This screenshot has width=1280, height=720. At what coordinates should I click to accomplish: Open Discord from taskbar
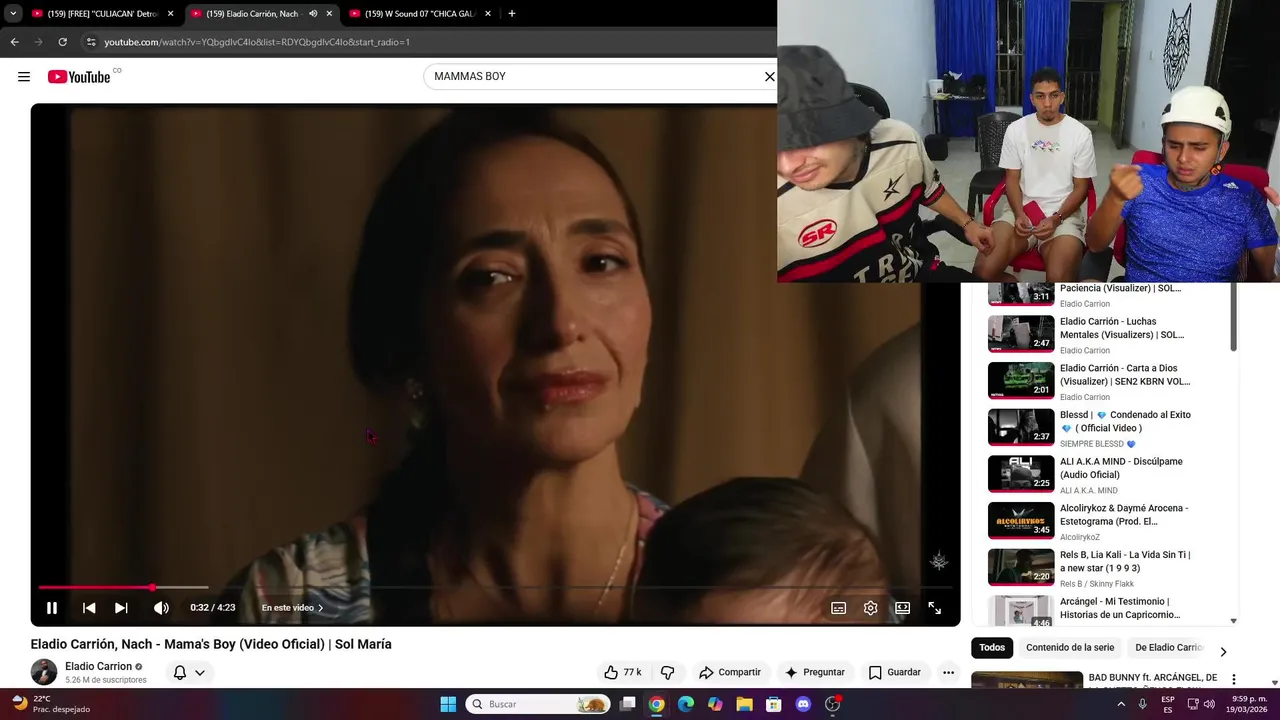(x=803, y=704)
